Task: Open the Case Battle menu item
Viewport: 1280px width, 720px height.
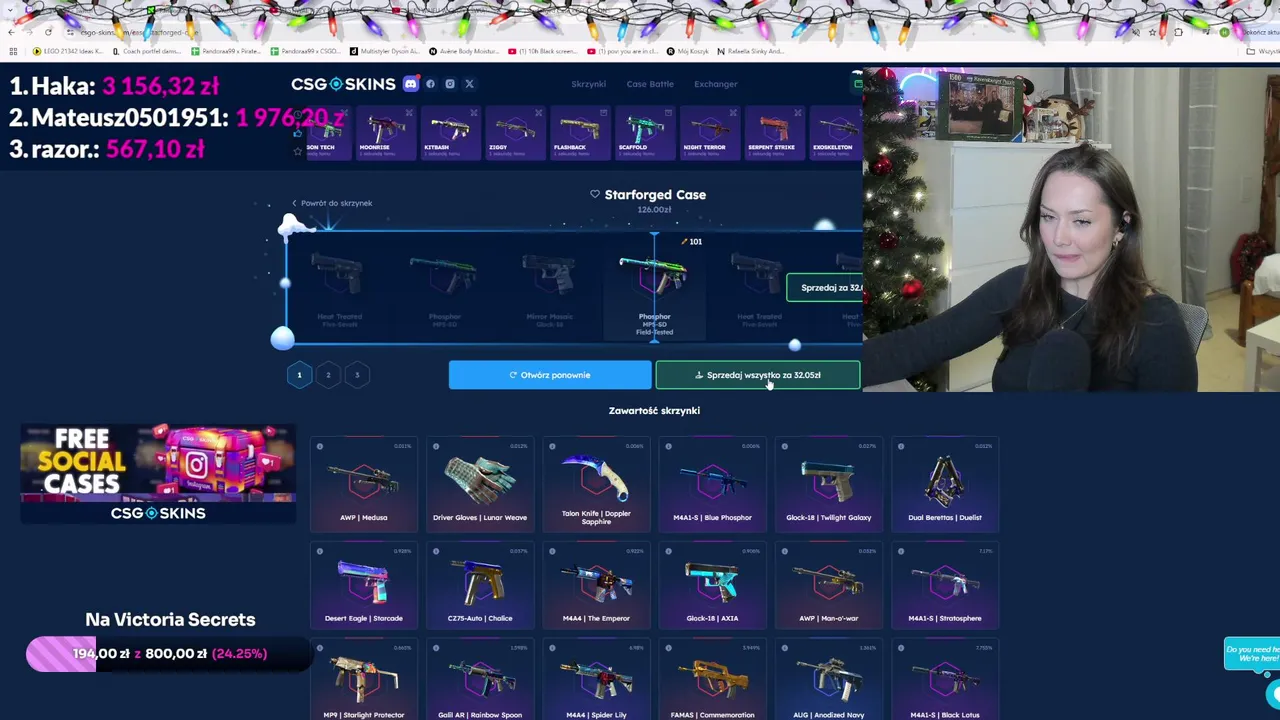Action: pyautogui.click(x=650, y=84)
